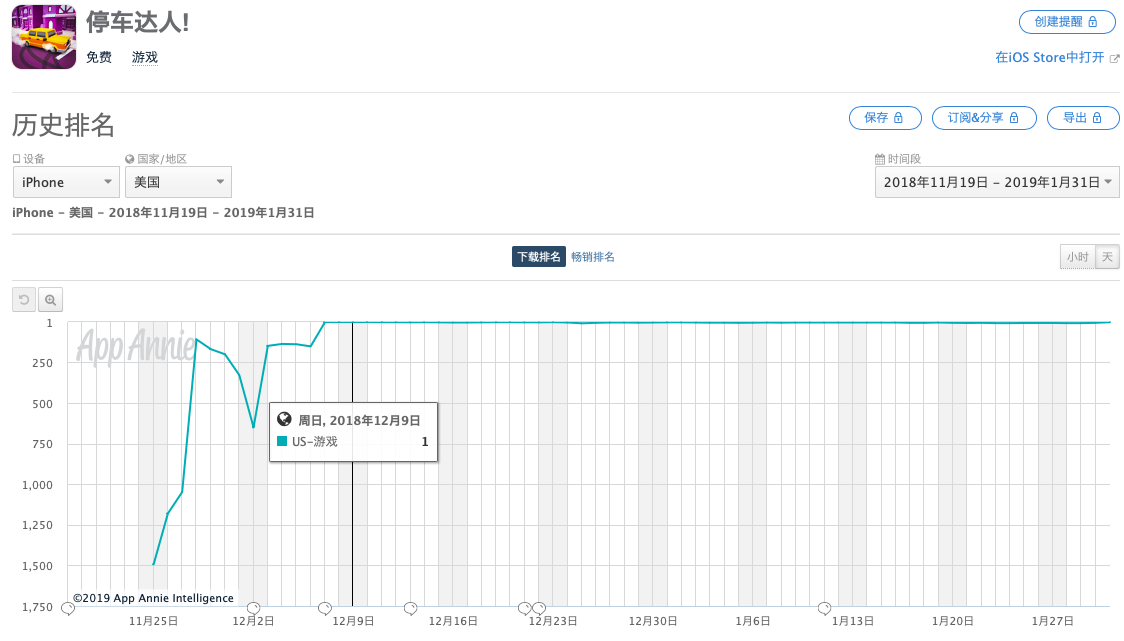Click event bubble marker near 1月13日
1124x641 pixels.
824,609
